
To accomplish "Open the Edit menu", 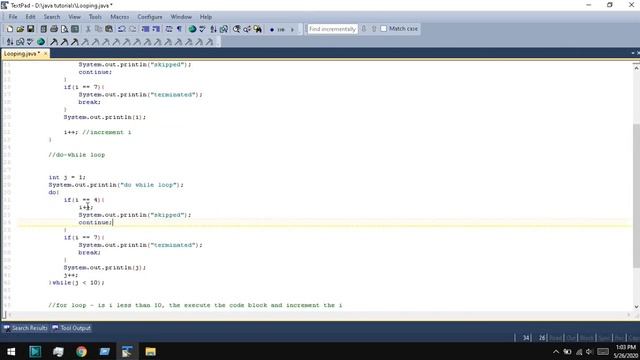I will tap(31, 17).
